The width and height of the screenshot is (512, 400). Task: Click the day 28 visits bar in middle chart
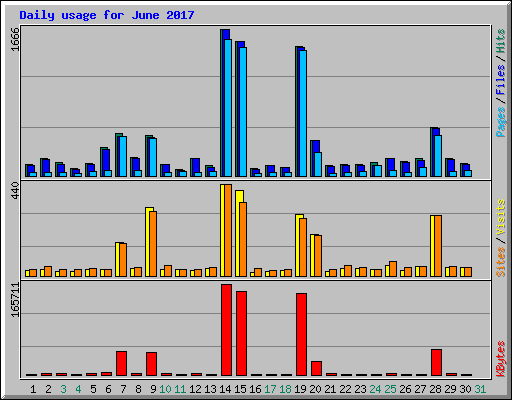click(x=432, y=246)
